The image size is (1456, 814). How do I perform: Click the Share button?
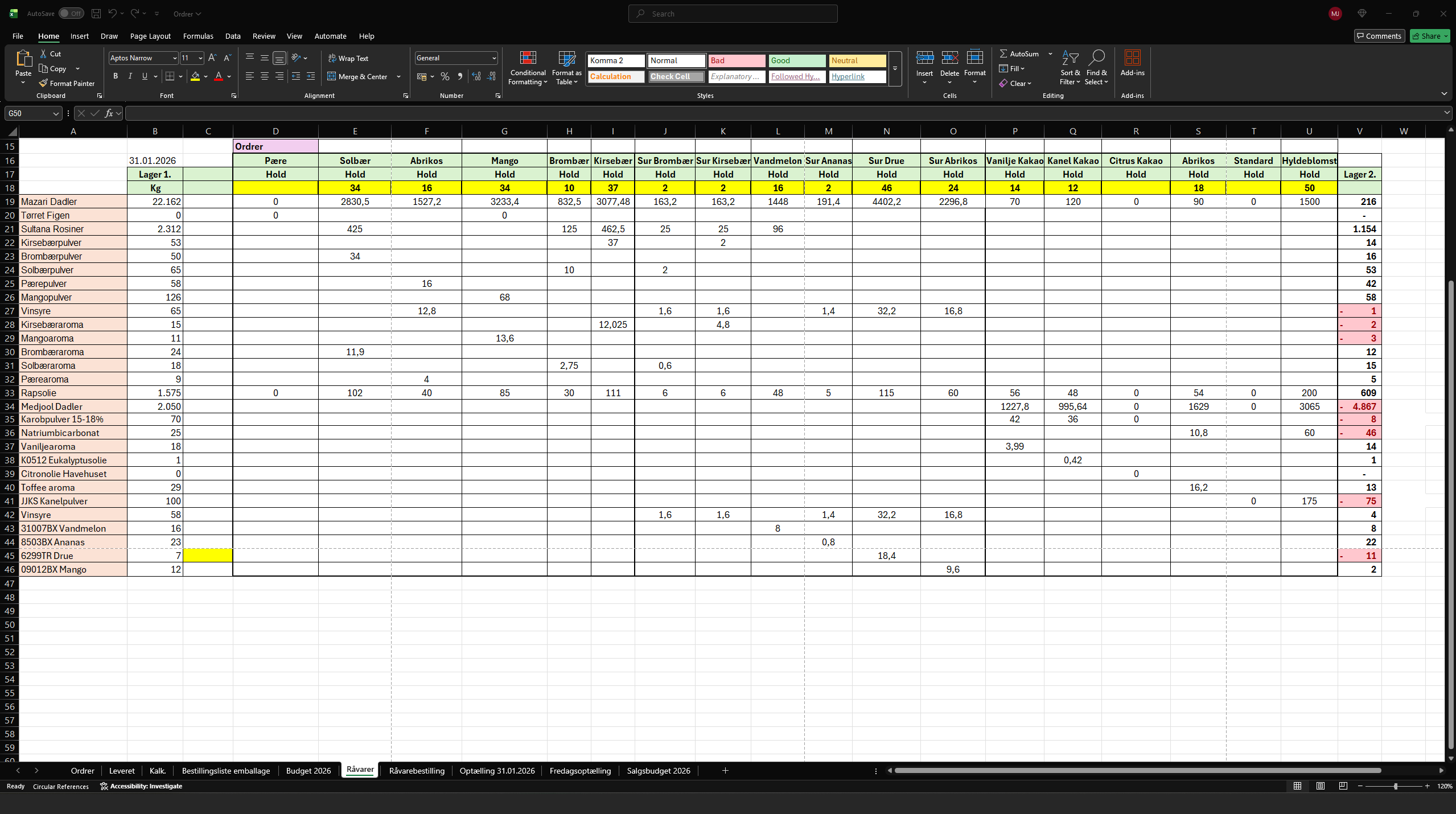[x=1429, y=35]
